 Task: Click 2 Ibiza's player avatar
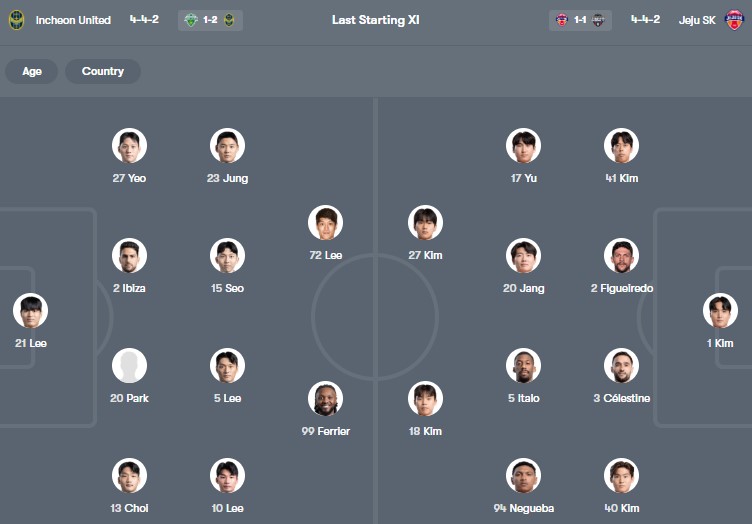click(x=129, y=256)
